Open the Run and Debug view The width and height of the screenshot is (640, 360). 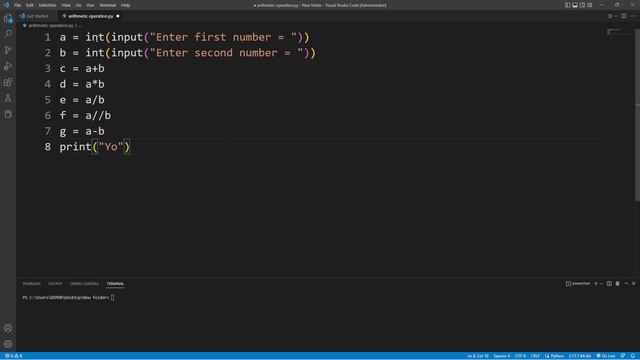(x=8, y=66)
